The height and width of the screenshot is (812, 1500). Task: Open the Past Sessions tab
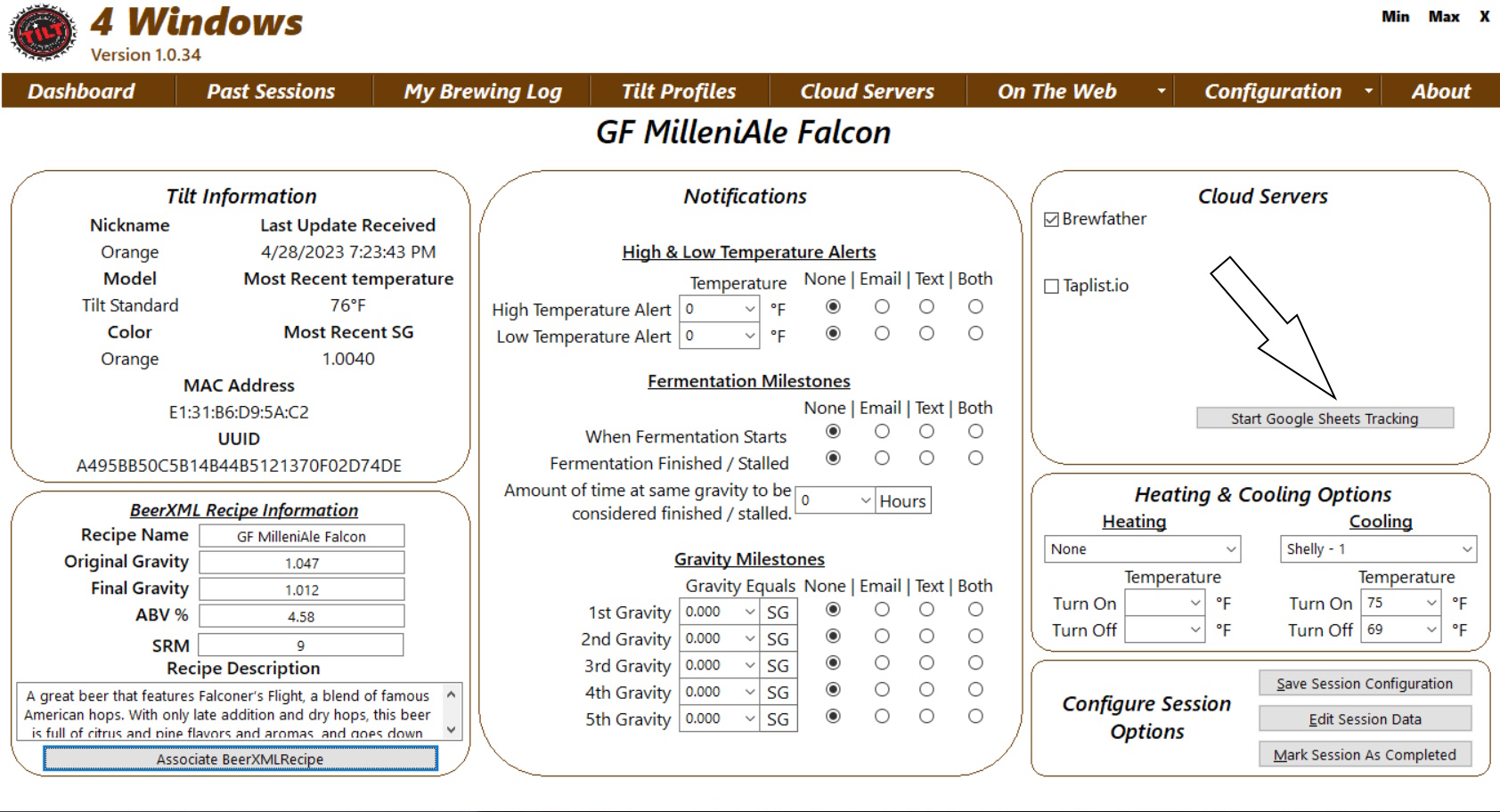pos(271,91)
